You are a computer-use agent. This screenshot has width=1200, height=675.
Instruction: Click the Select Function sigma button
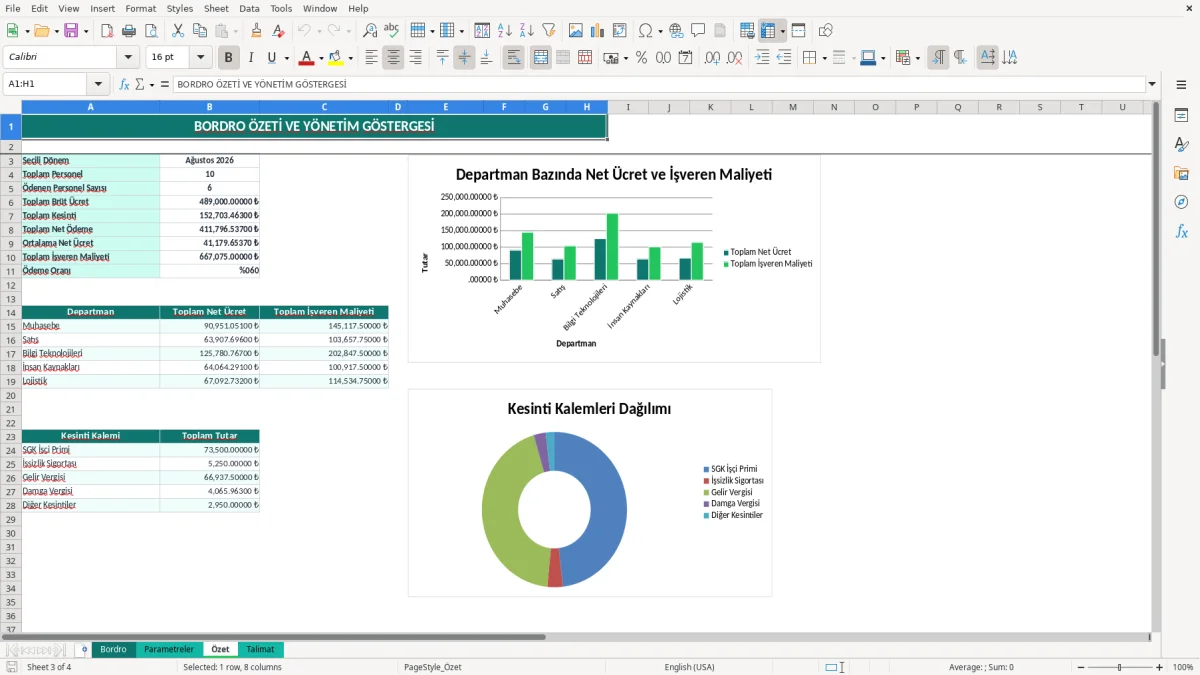(140, 85)
